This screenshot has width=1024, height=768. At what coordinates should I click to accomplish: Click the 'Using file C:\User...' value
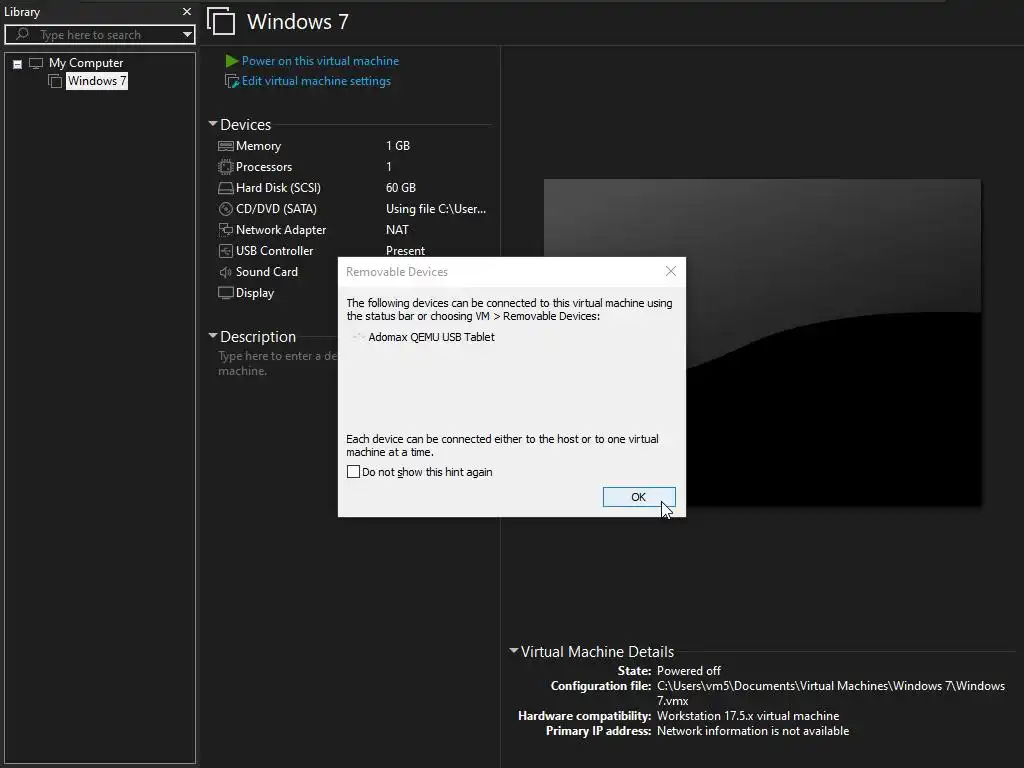tap(436, 209)
